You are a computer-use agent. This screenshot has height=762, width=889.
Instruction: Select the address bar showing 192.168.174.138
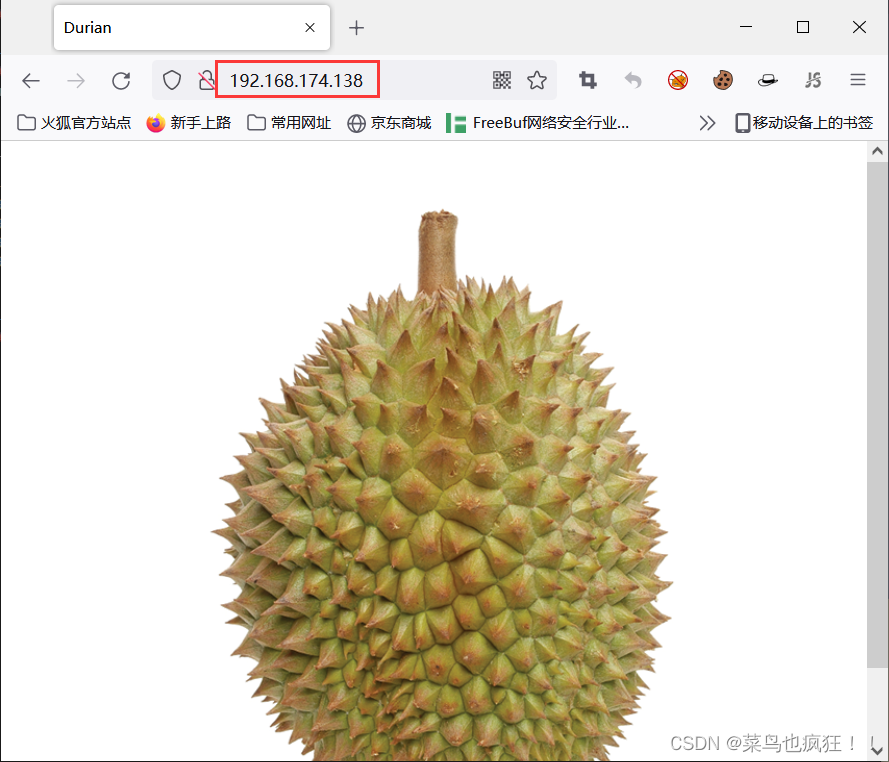coord(297,80)
